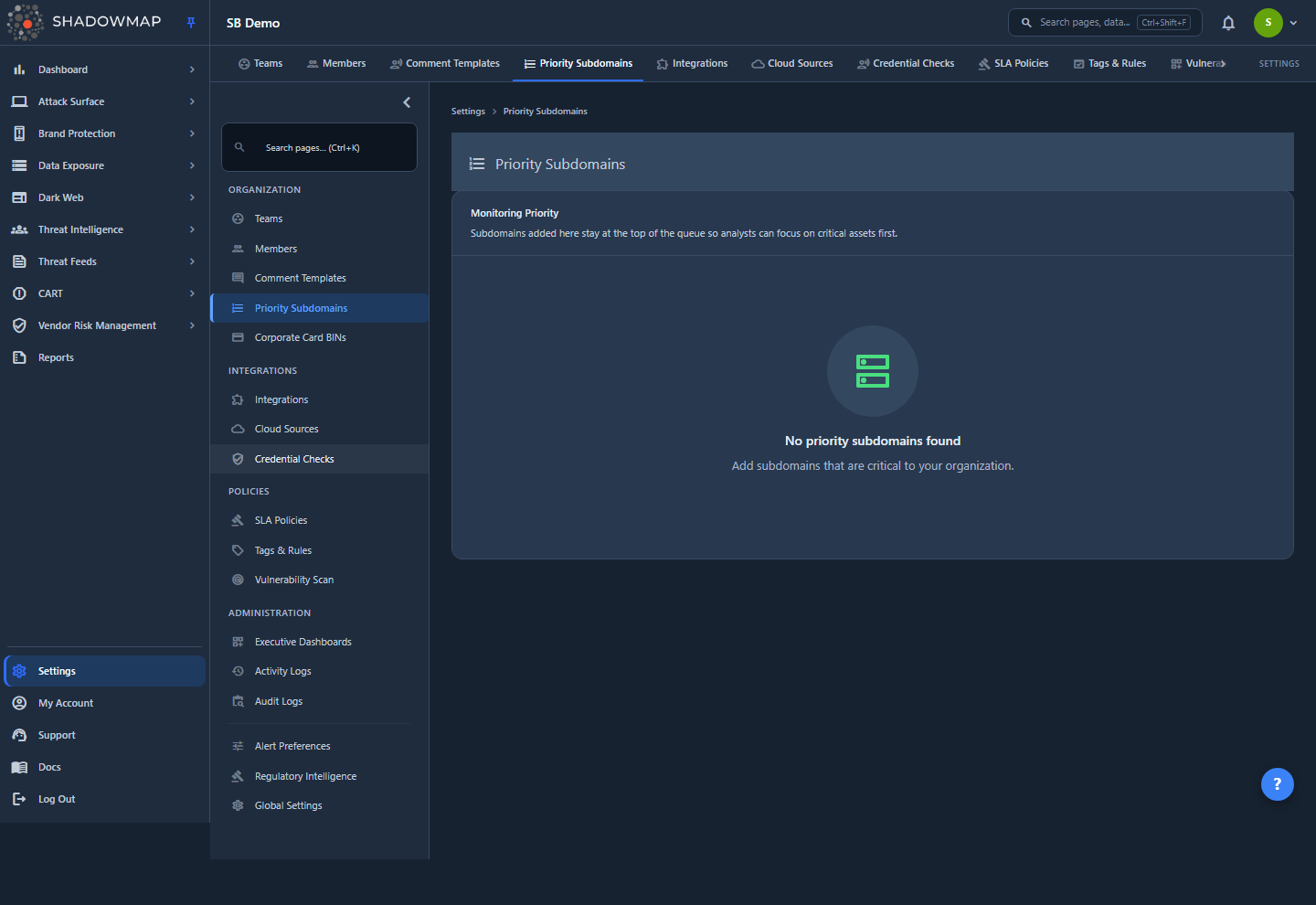Click the settings Search pages field
Image resolution: width=1316 pixels, height=905 pixels.
point(319,147)
